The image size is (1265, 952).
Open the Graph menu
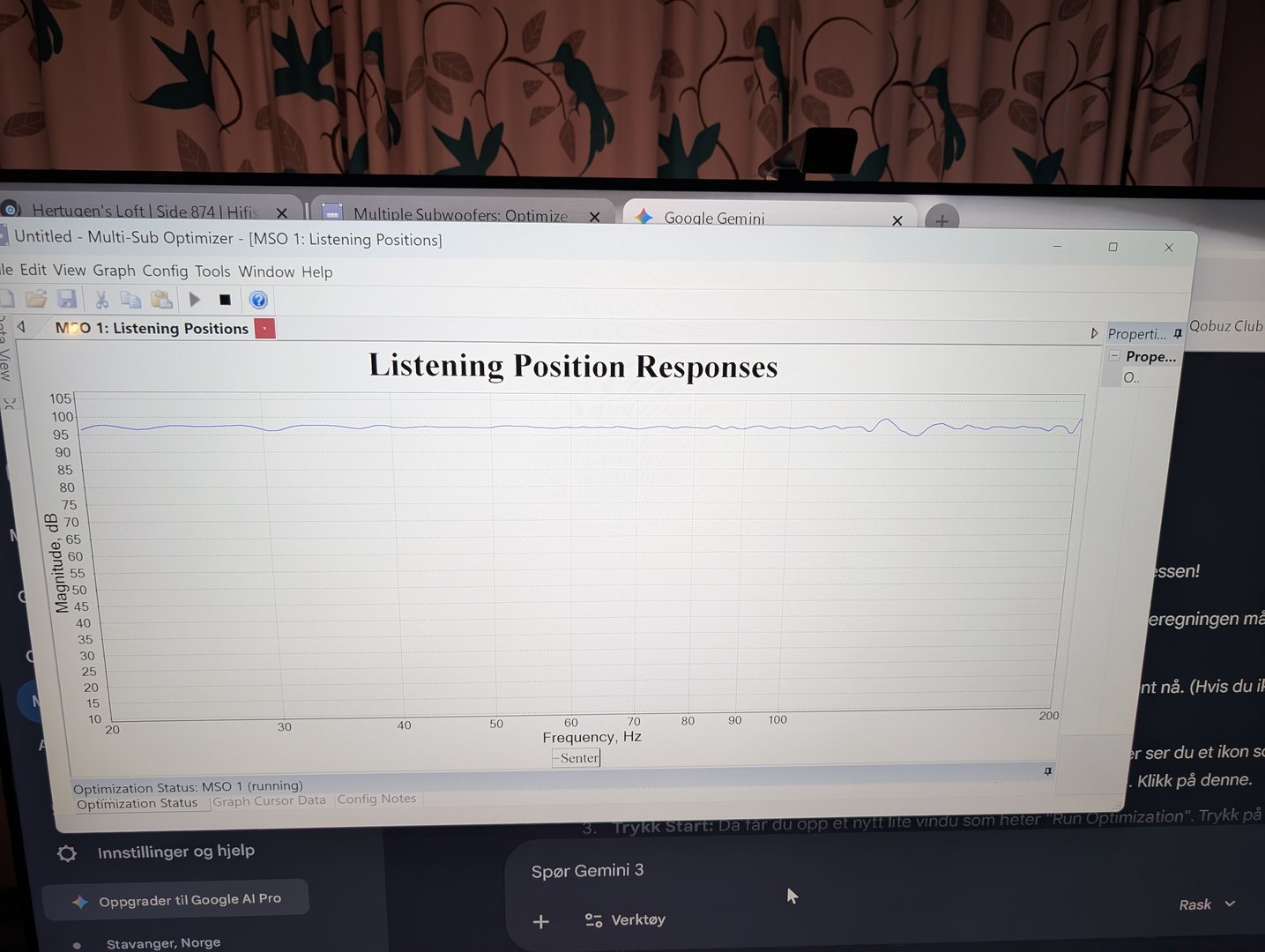click(x=114, y=271)
